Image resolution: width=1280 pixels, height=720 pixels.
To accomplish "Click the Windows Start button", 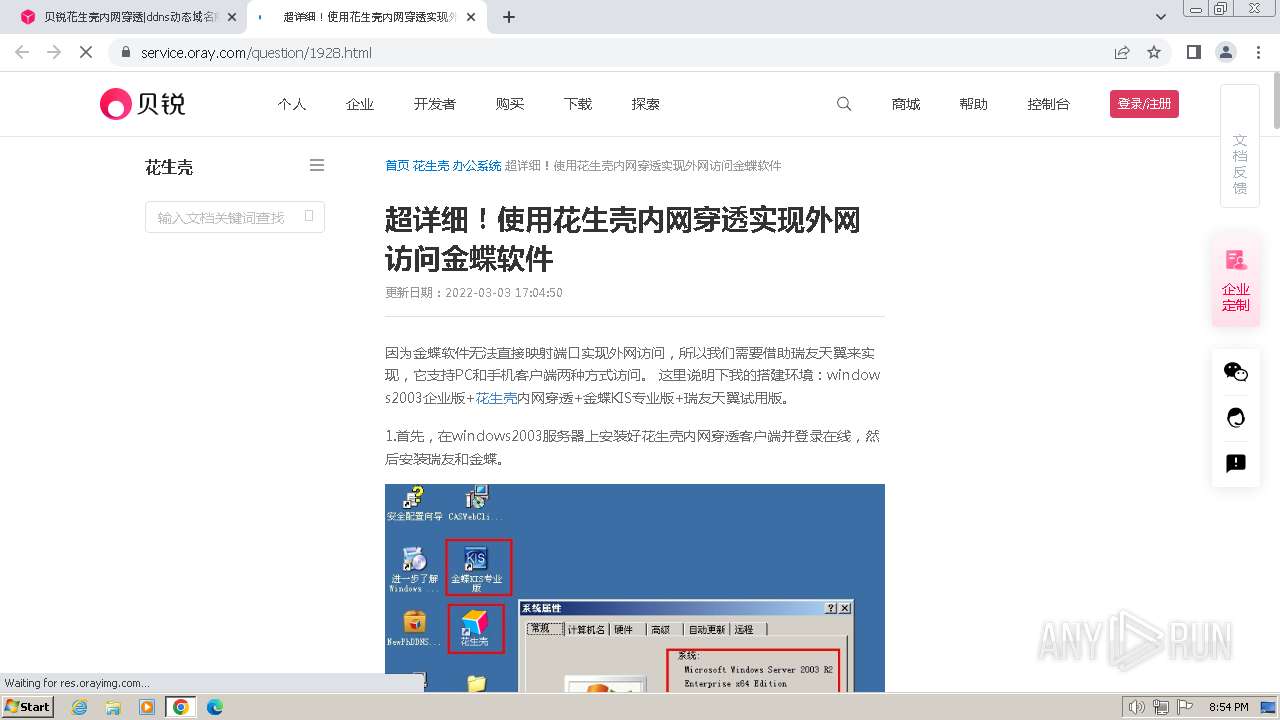I will 28,707.
